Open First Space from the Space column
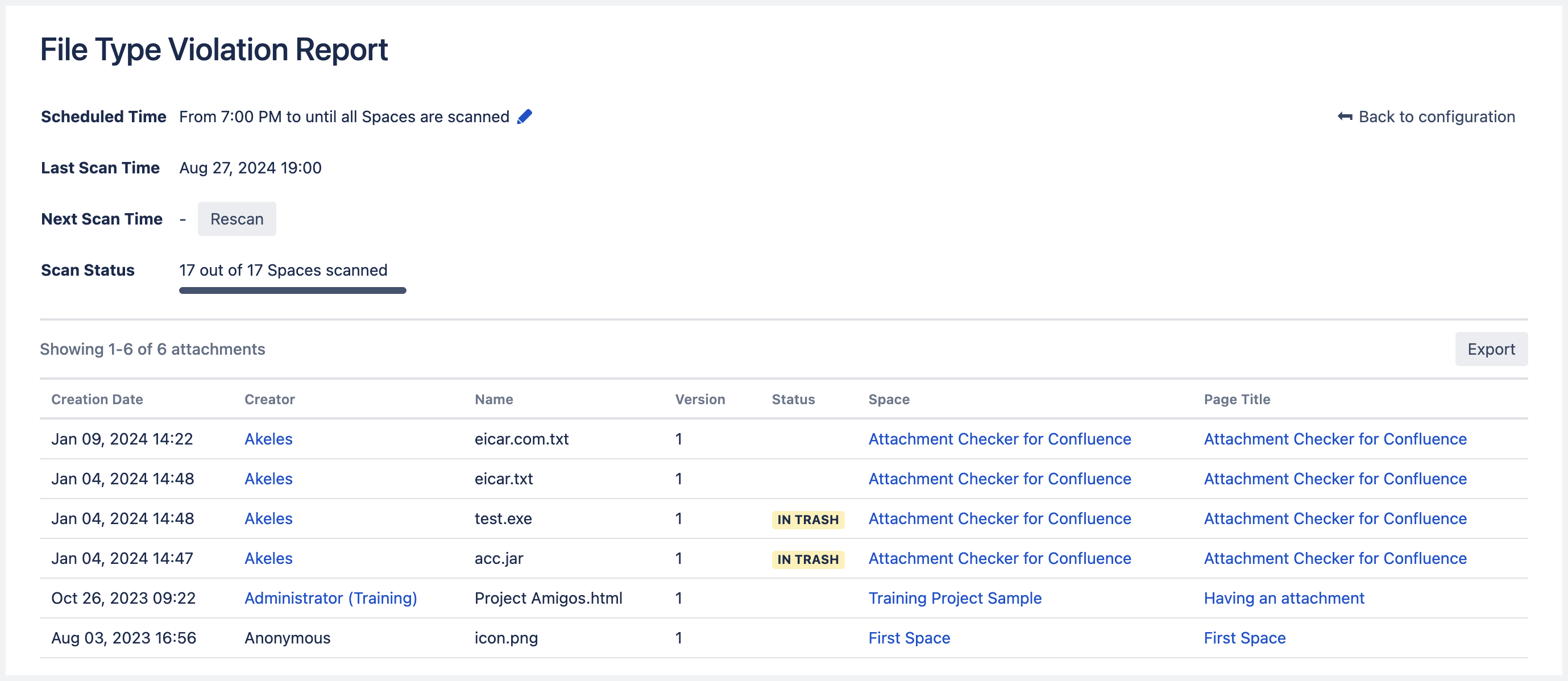 click(x=910, y=637)
